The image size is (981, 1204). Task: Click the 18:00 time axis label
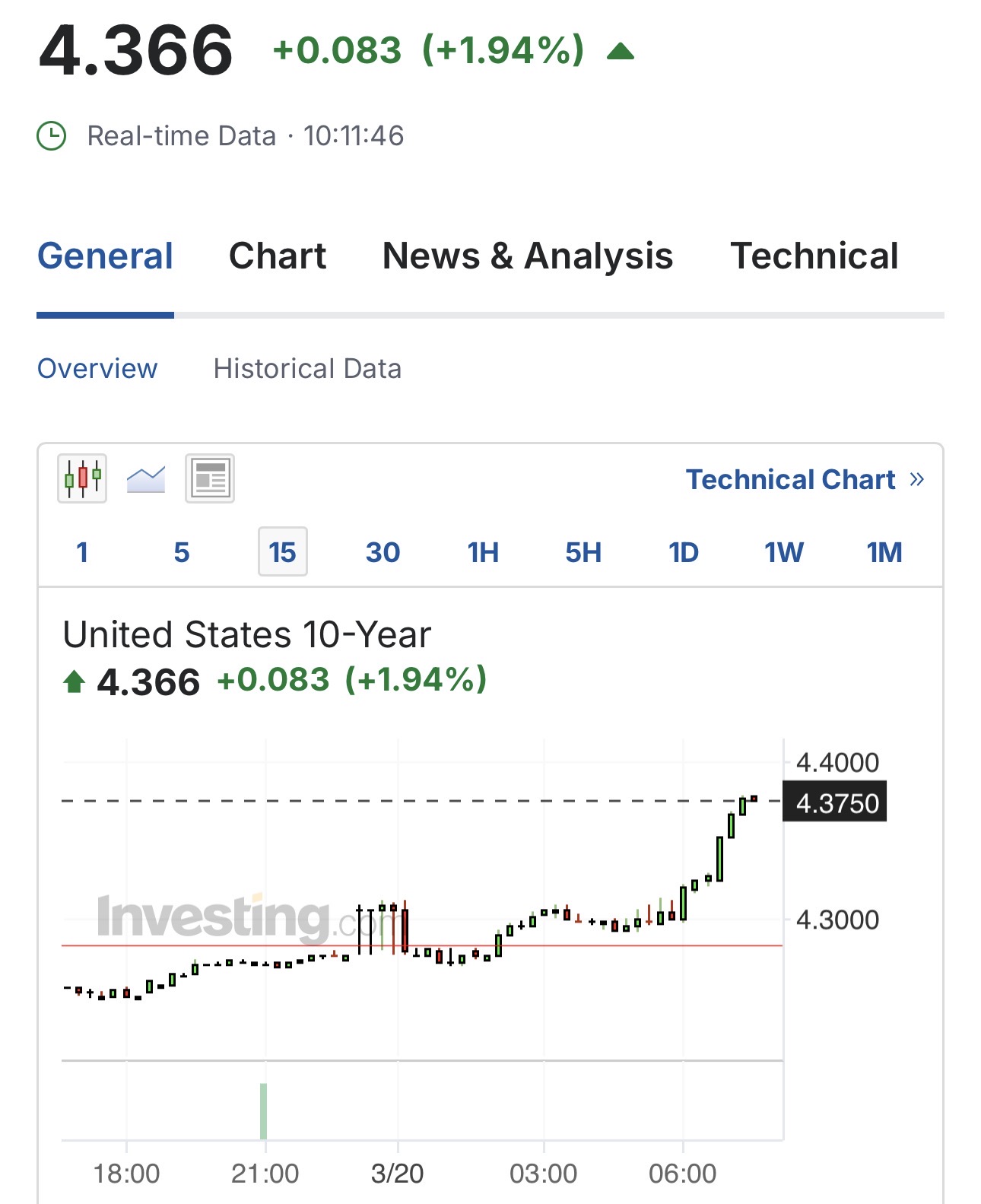pos(126,1174)
